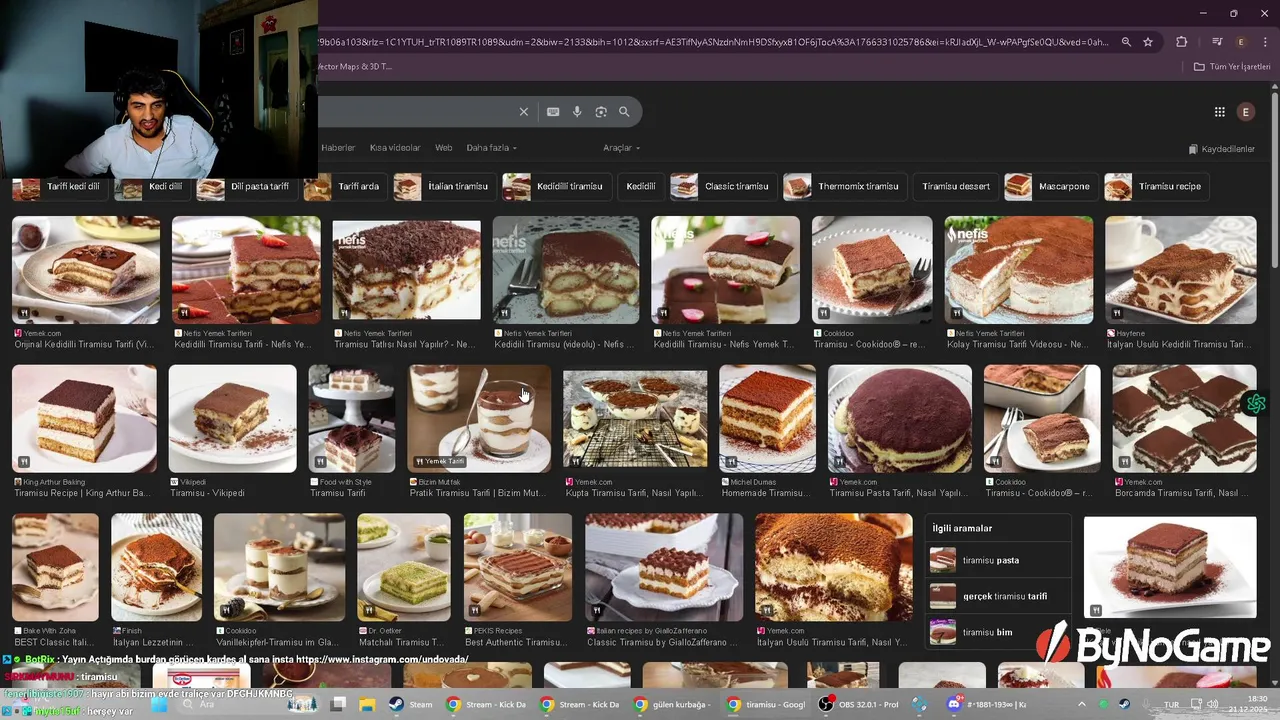Open Chrome extensions puzzle icon
Screen dimensions: 1280x720
click(x=1182, y=42)
